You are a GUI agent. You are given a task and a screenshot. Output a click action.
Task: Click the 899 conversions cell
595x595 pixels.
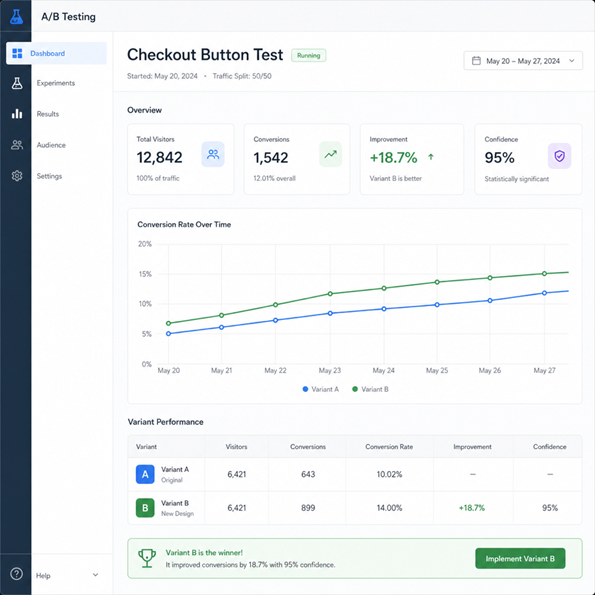coord(308,508)
